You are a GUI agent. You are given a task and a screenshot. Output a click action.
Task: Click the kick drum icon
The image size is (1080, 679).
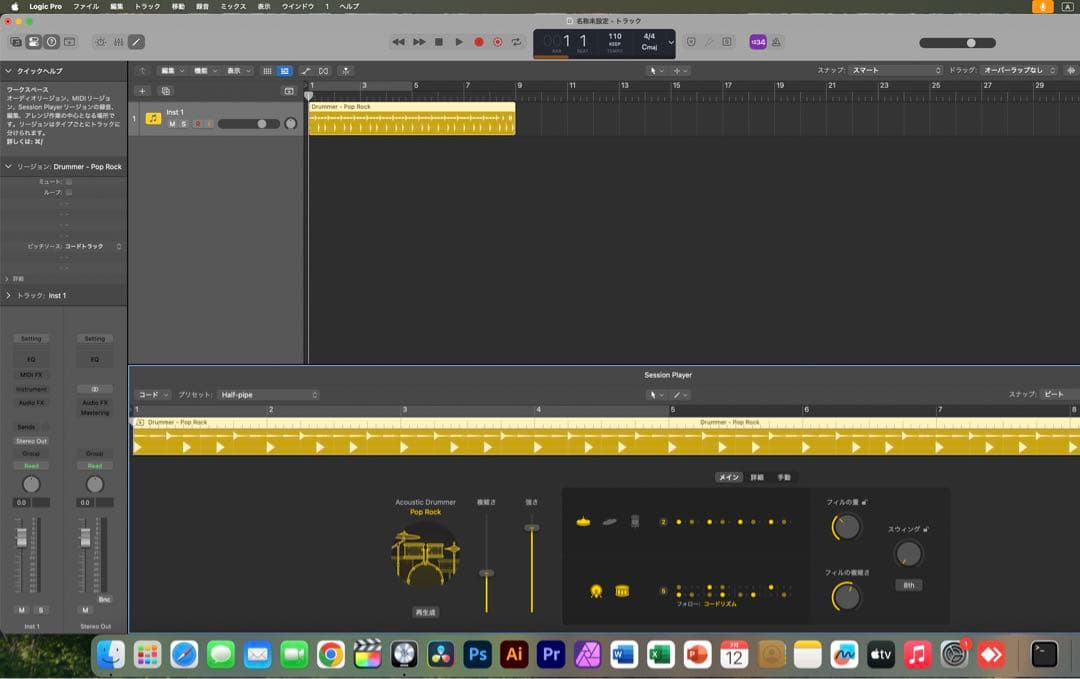tap(597, 591)
